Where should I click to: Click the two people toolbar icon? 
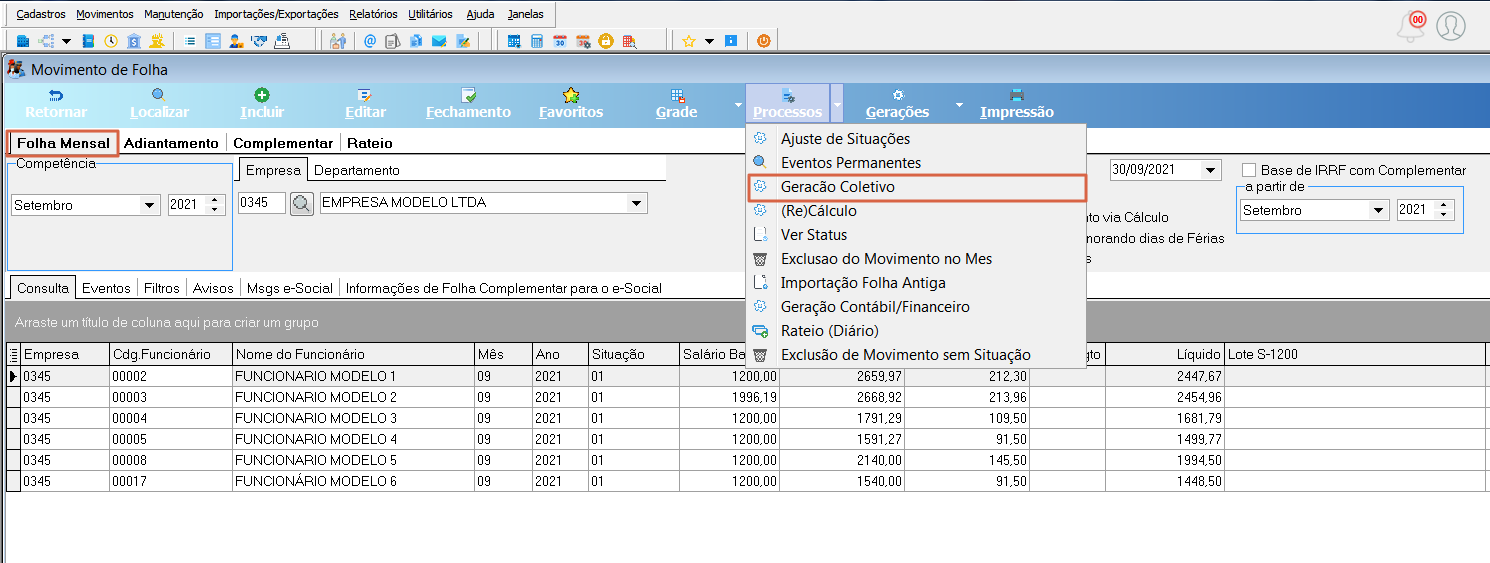(x=338, y=41)
